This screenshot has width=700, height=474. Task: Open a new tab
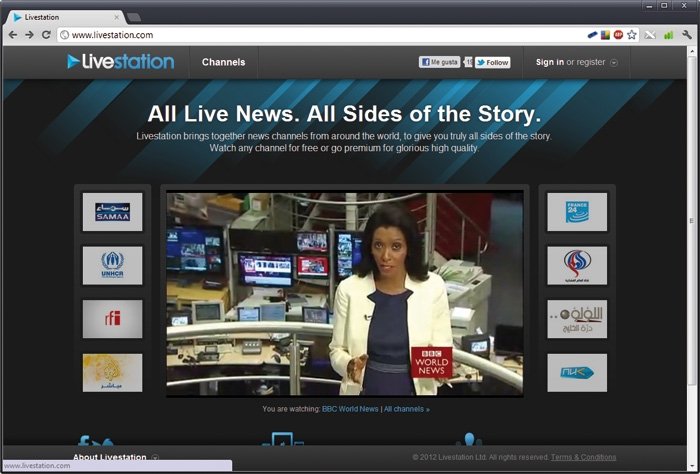pyautogui.click(x=134, y=17)
